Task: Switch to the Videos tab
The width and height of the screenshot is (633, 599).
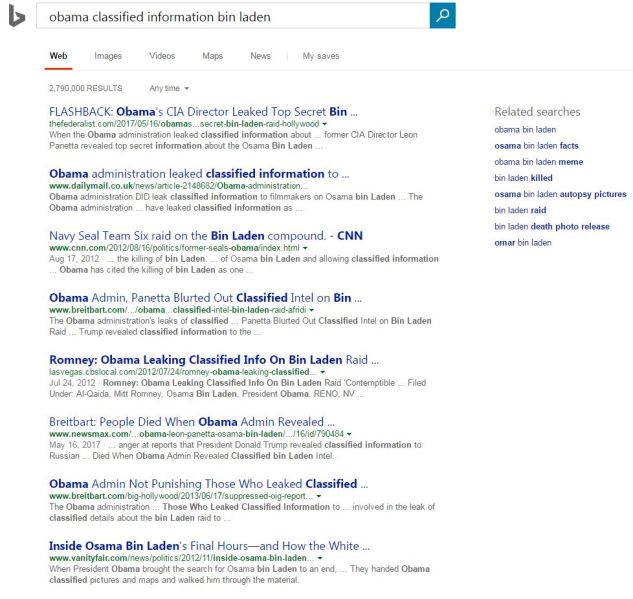Action: point(162,56)
